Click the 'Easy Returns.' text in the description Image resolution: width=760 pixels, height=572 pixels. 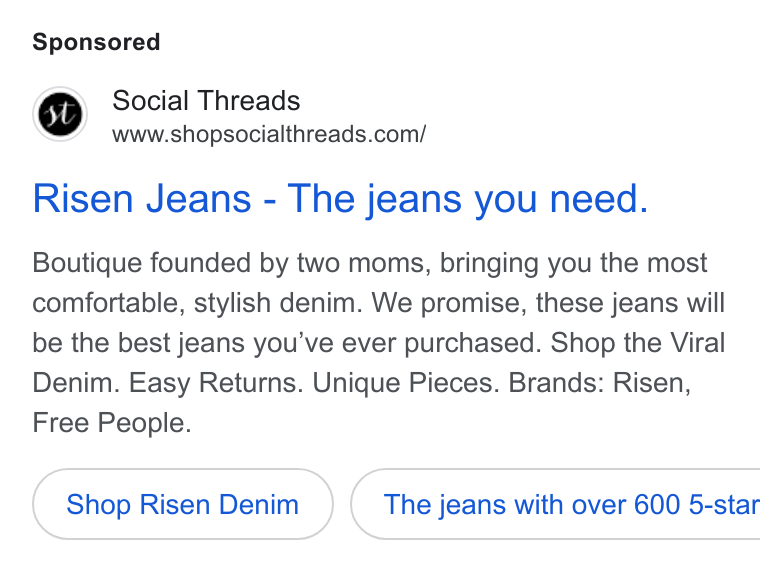216,383
